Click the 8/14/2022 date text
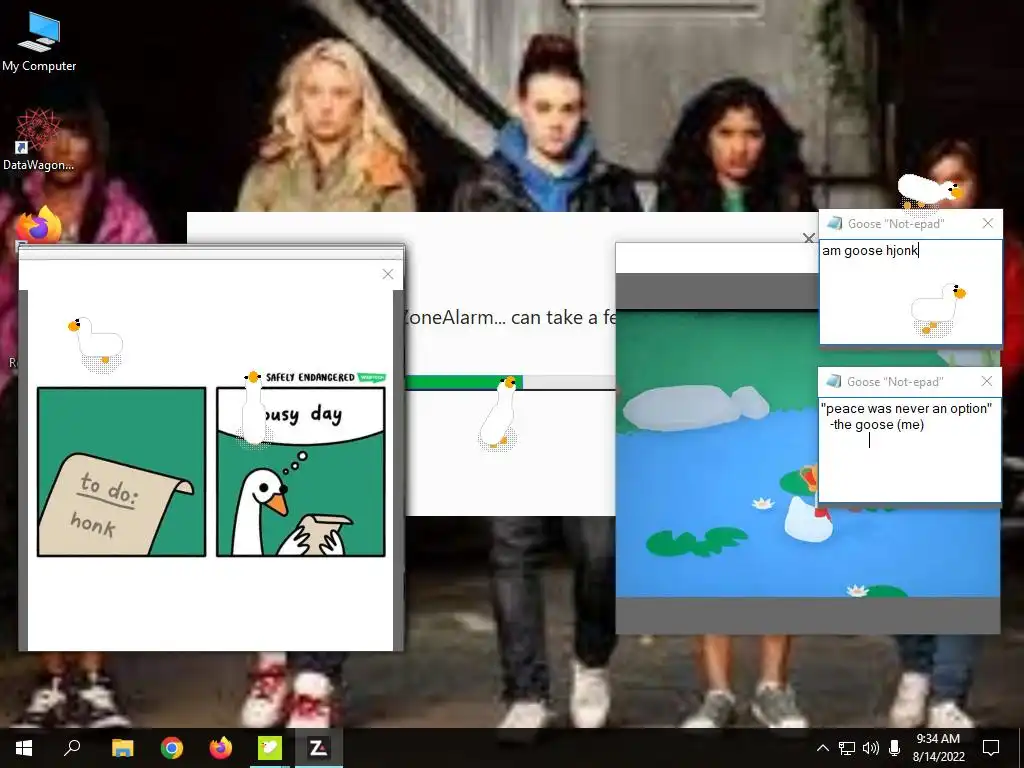 click(938, 757)
